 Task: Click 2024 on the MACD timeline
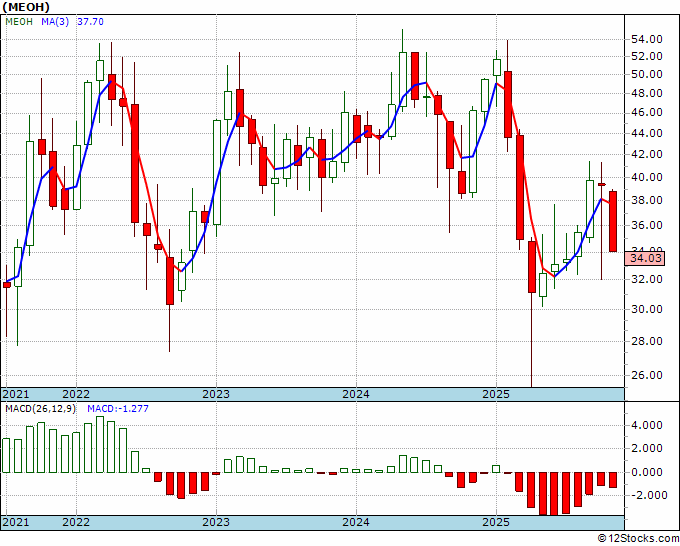[356, 522]
